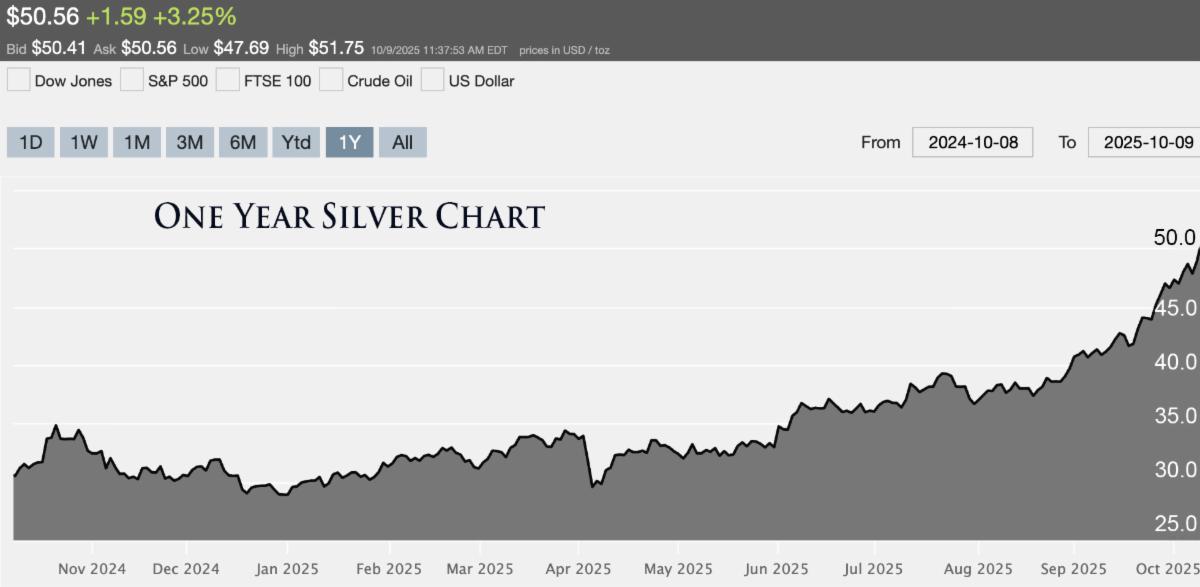Click the To date field

click(x=1147, y=142)
